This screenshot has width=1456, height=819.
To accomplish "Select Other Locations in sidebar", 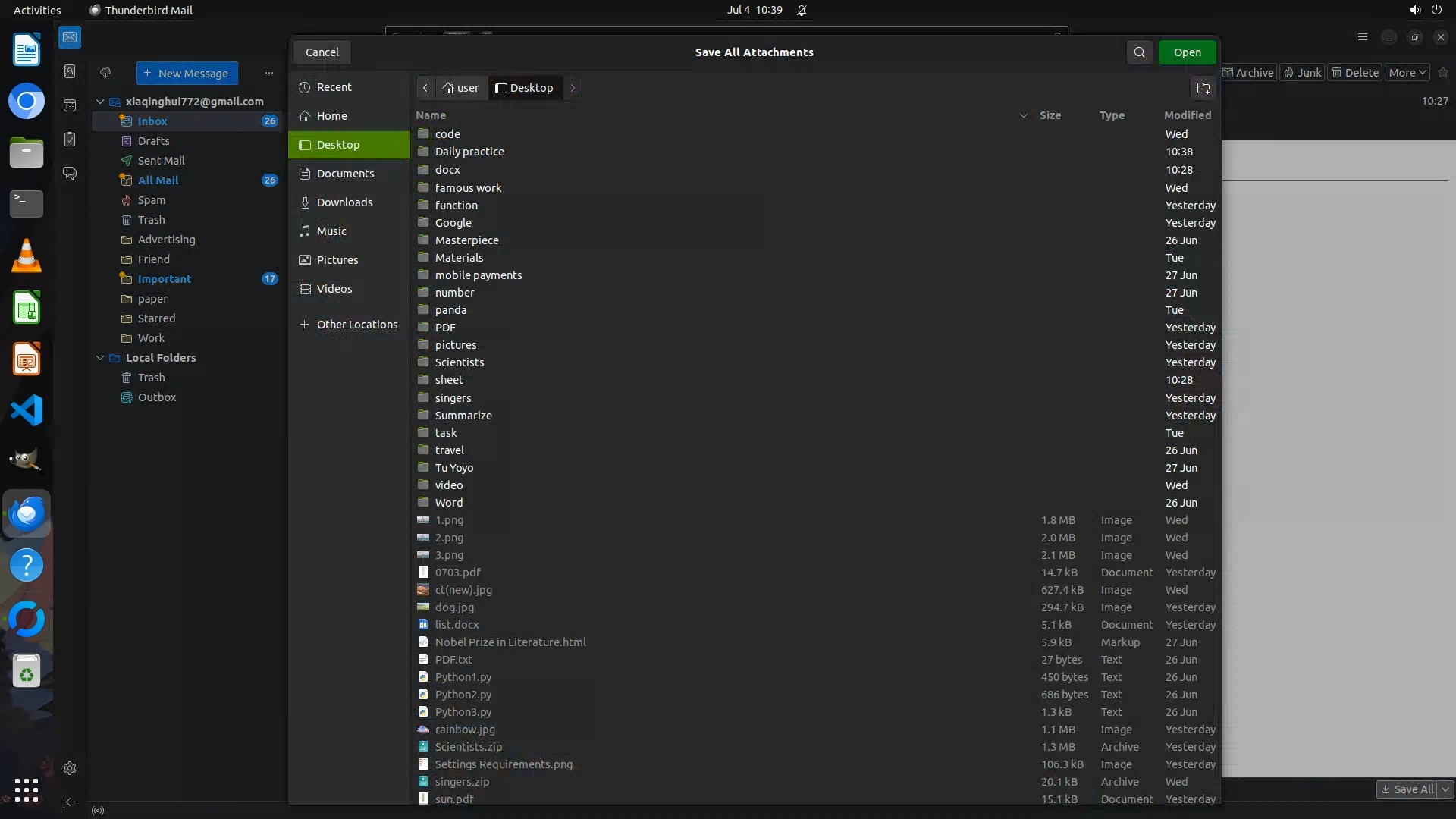I will [x=356, y=325].
